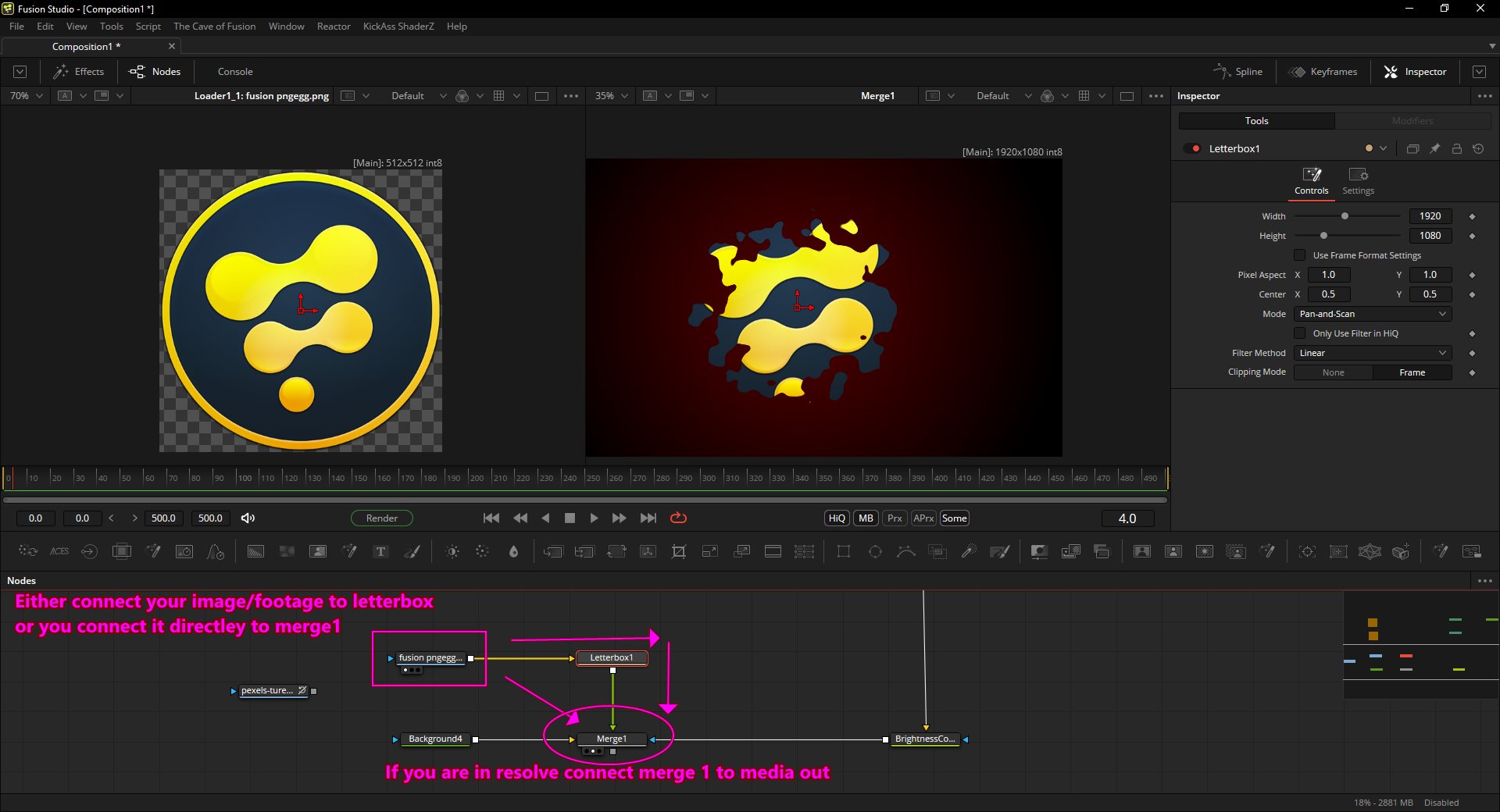Add a Text+ tool from toolbar
The height and width of the screenshot is (812, 1500).
(x=380, y=551)
